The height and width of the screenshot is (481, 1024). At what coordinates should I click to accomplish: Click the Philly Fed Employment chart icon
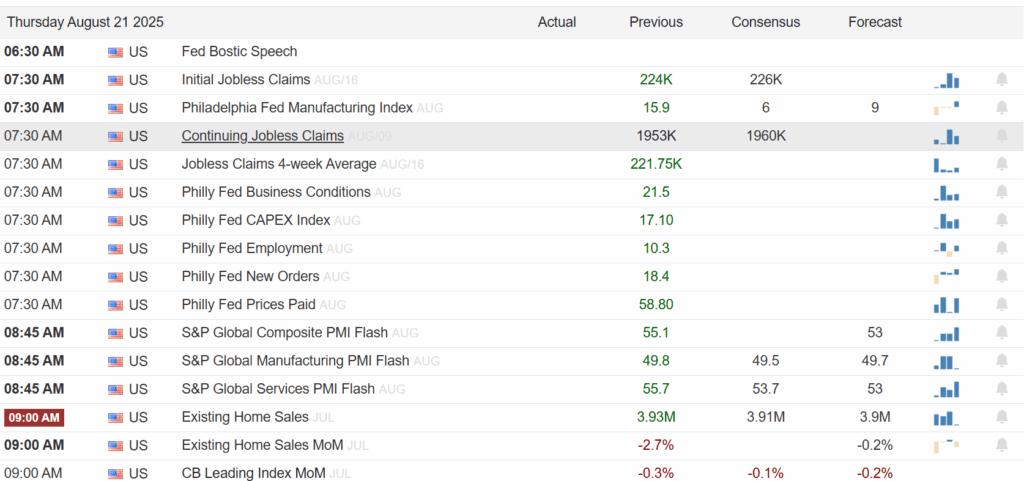point(946,248)
